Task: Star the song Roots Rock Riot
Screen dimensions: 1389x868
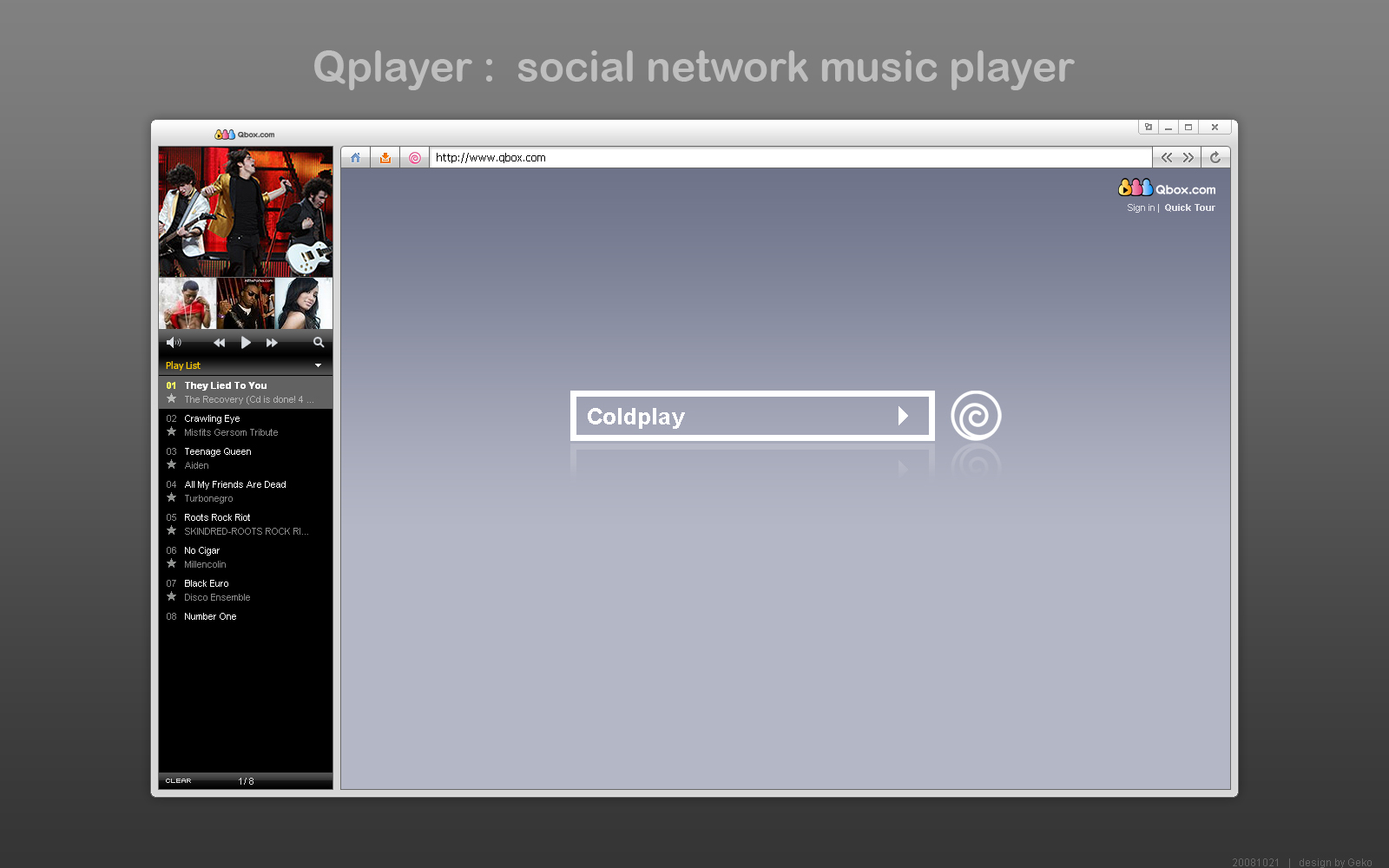Action: (x=171, y=531)
